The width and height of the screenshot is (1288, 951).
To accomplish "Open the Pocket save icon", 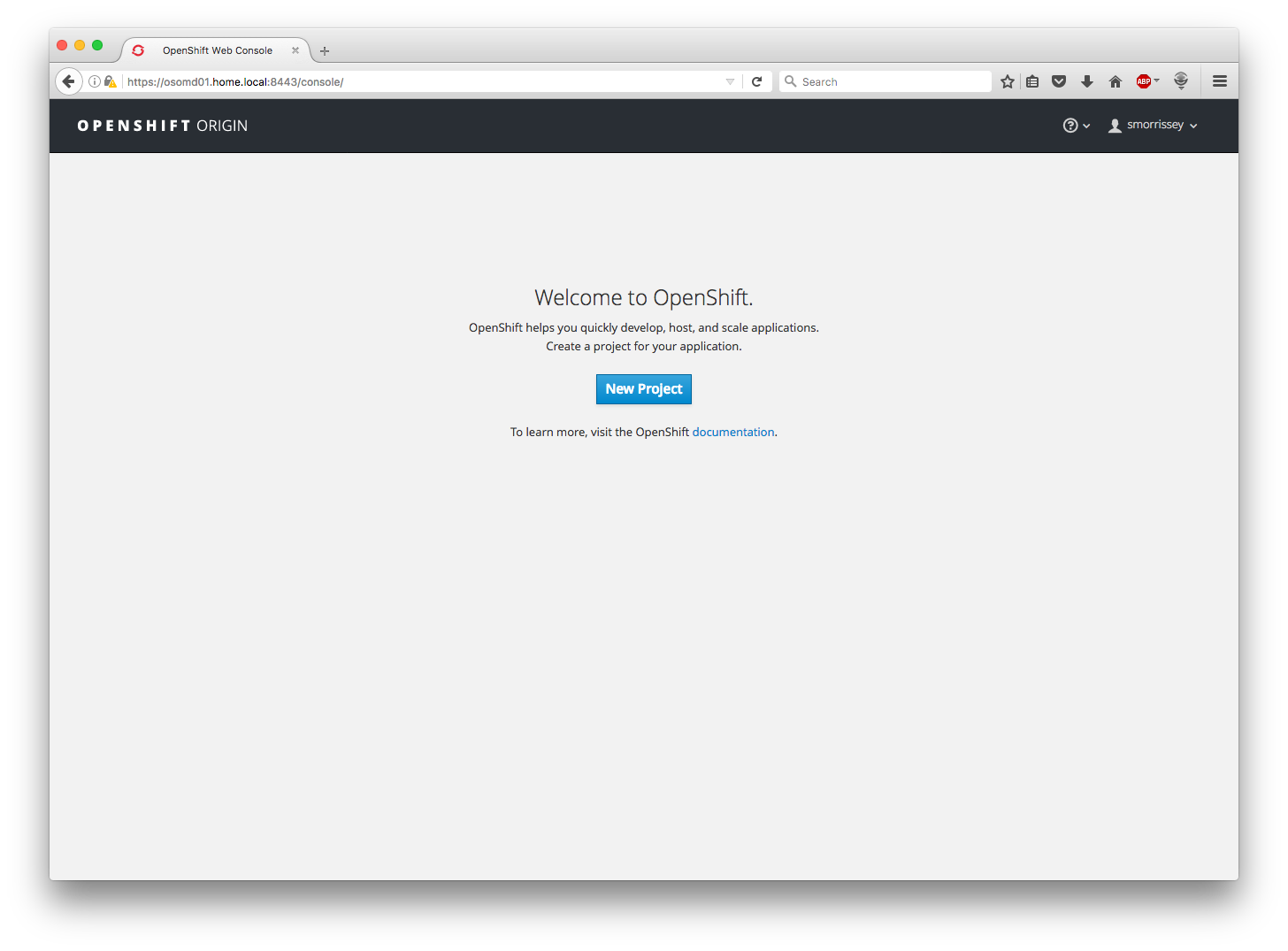I will click(1059, 81).
